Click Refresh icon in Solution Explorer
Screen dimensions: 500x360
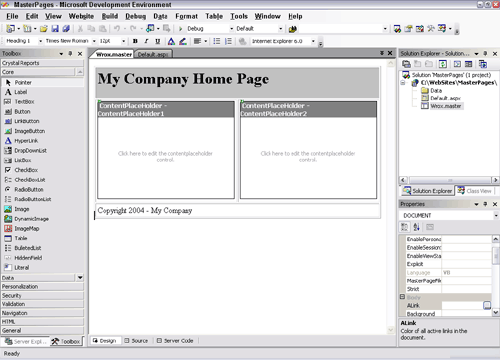tap(443, 64)
